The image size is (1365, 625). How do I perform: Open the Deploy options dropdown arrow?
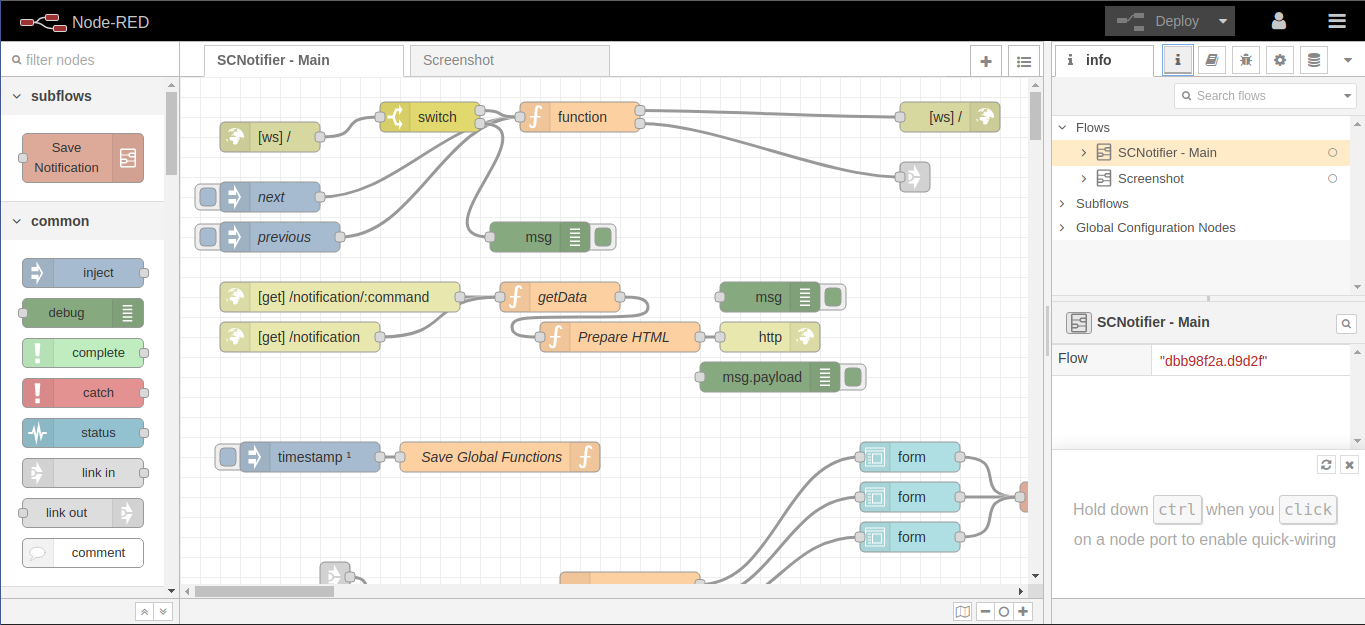[x=1222, y=21]
